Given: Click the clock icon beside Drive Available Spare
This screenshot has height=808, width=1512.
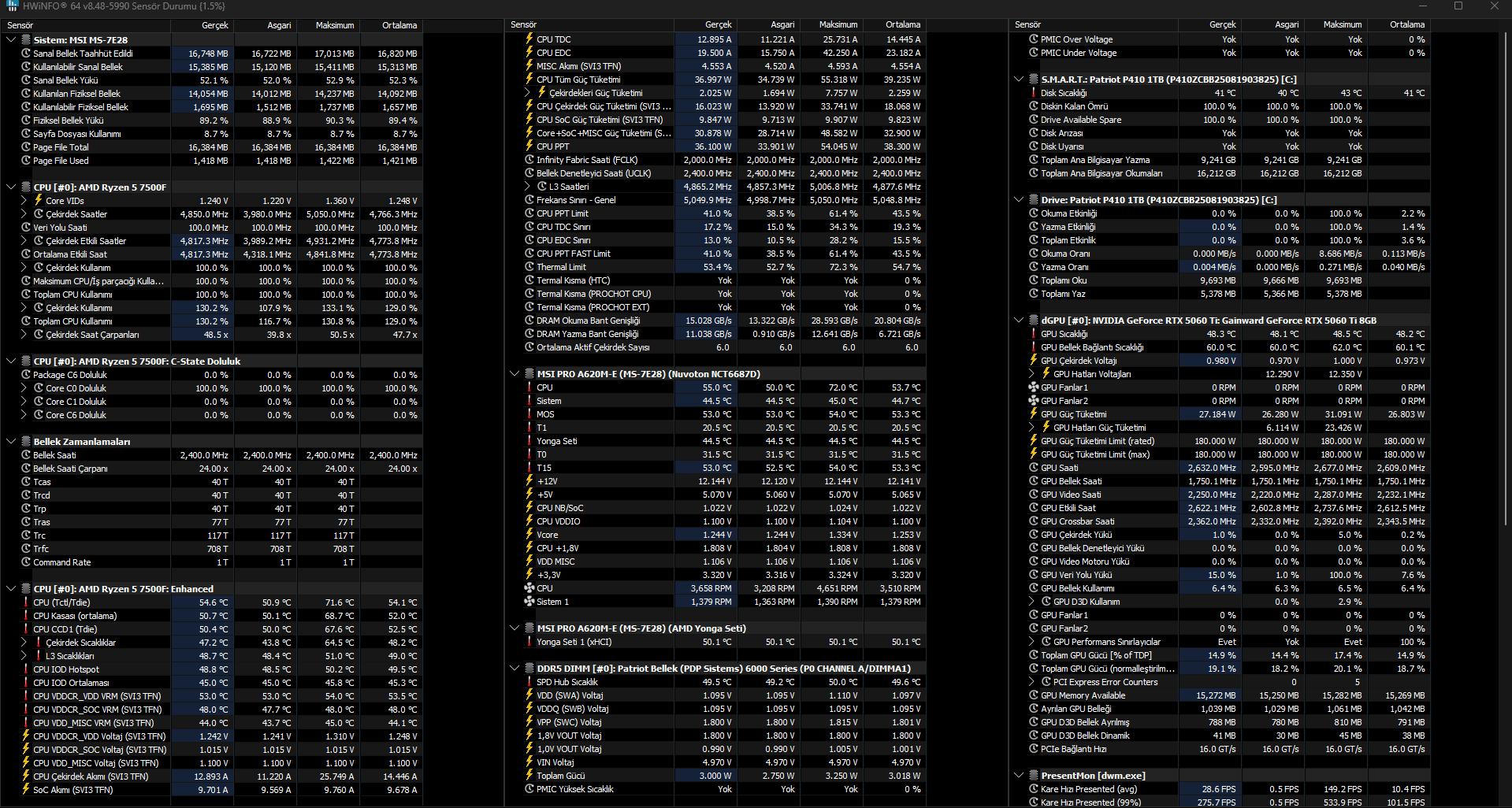Looking at the screenshot, I should point(1034,120).
